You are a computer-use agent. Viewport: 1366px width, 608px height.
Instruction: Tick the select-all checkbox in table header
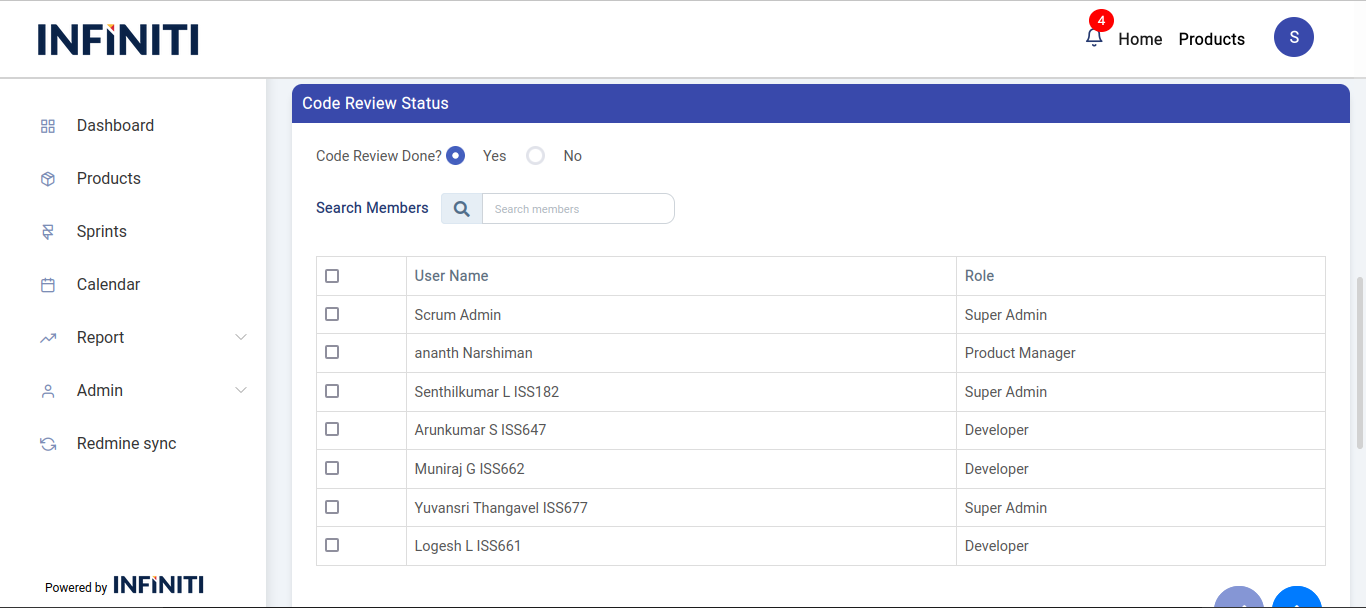tap(332, 276)
